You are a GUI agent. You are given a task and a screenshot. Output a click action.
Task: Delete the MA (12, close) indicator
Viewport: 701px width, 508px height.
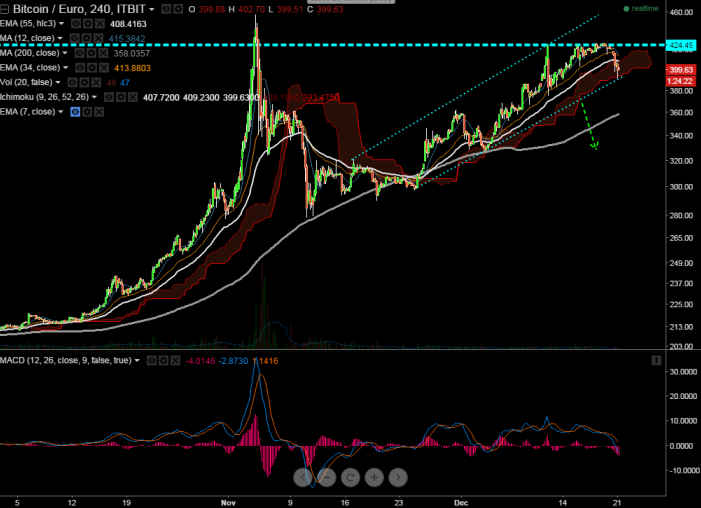pyautogui.click(x=98, y=38)
